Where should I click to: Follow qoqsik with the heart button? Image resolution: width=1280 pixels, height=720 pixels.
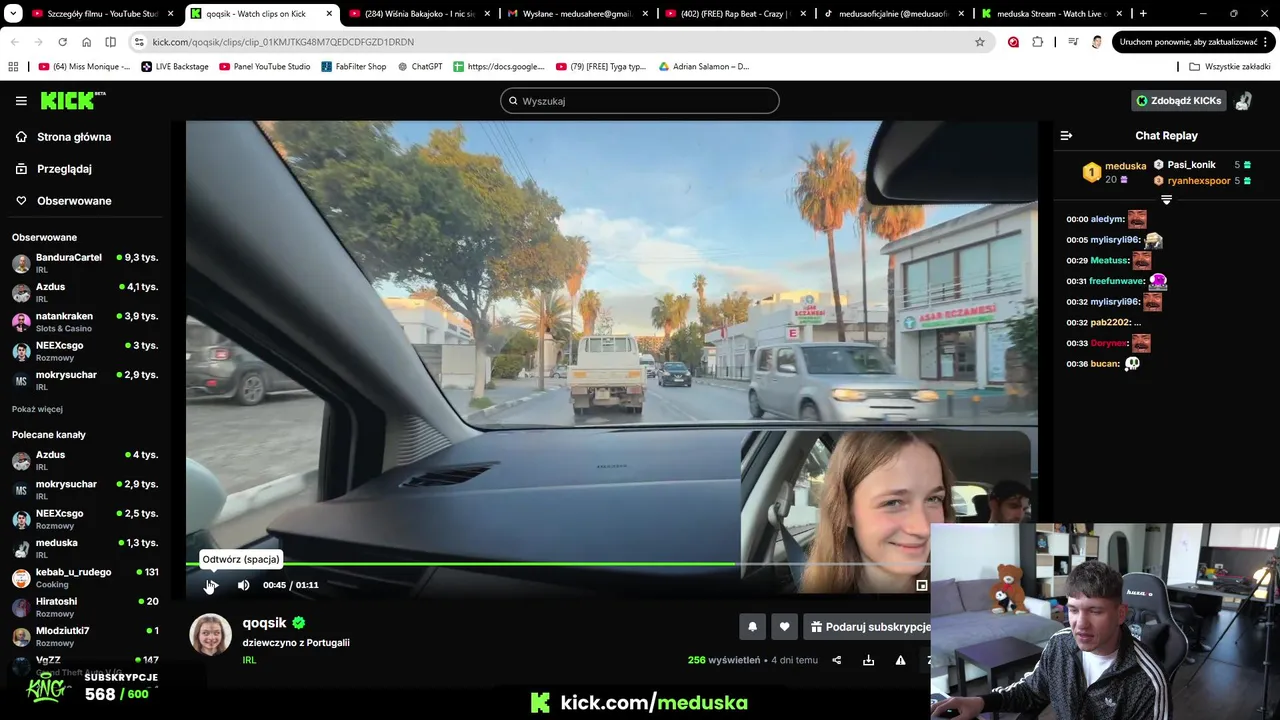click(x=784, y=627)
